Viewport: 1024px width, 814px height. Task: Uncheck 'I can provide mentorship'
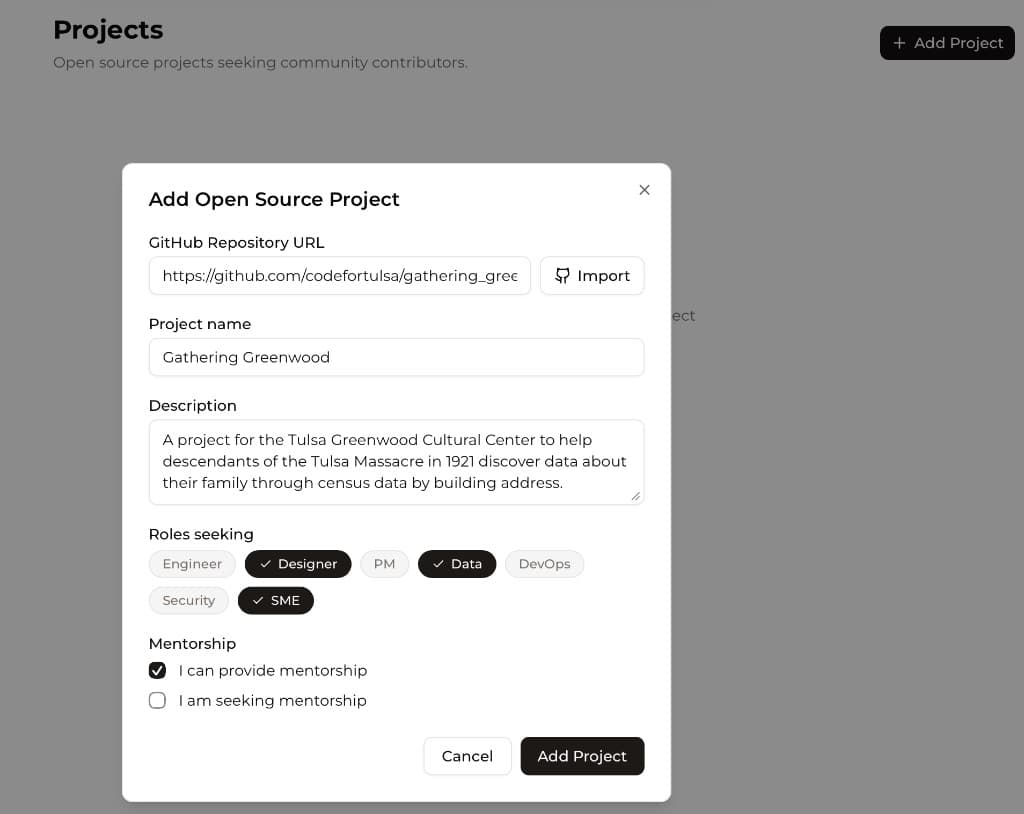157,670
